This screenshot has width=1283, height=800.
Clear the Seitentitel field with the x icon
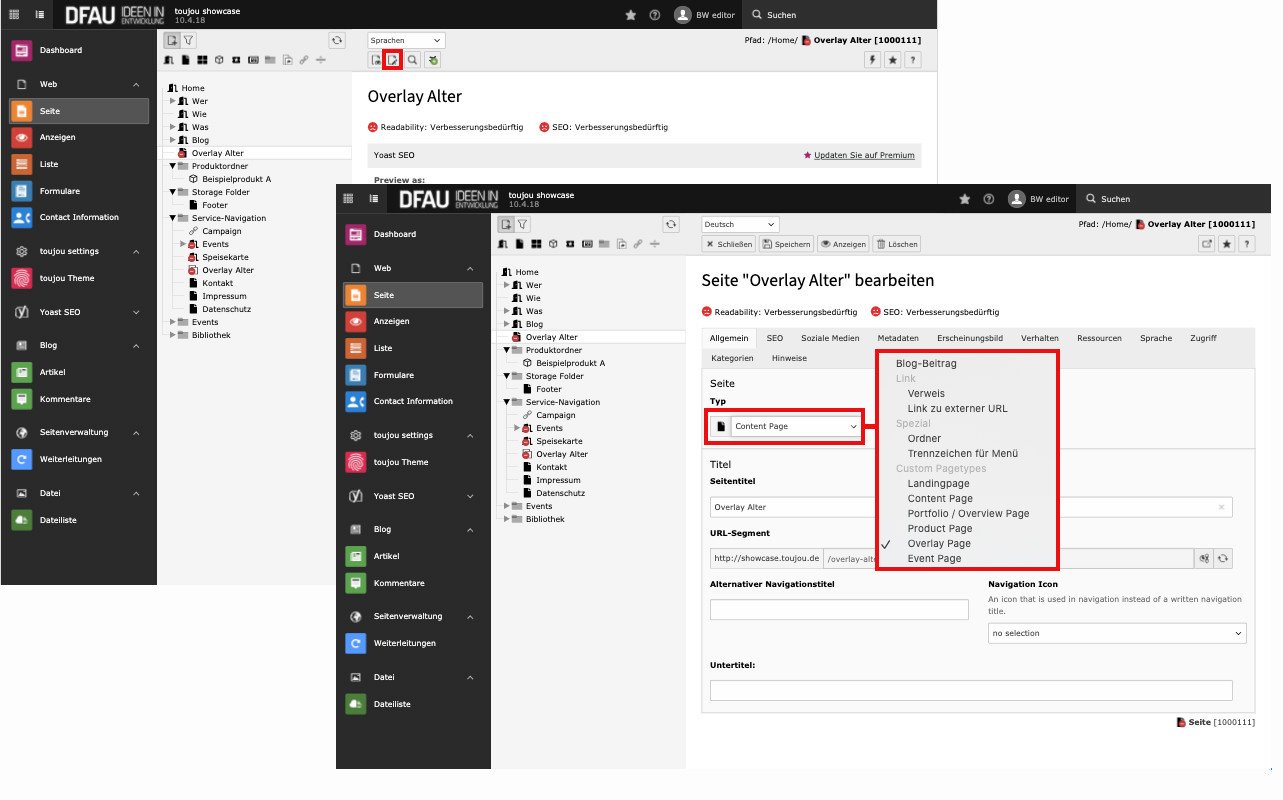1221,507
